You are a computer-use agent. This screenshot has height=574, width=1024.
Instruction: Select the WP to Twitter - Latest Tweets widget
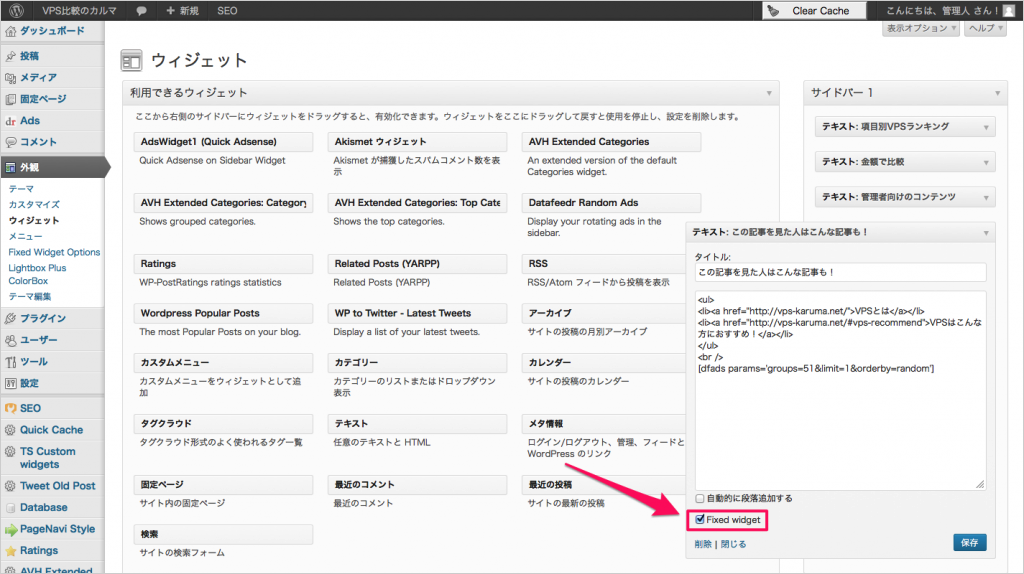pos(417,313)
